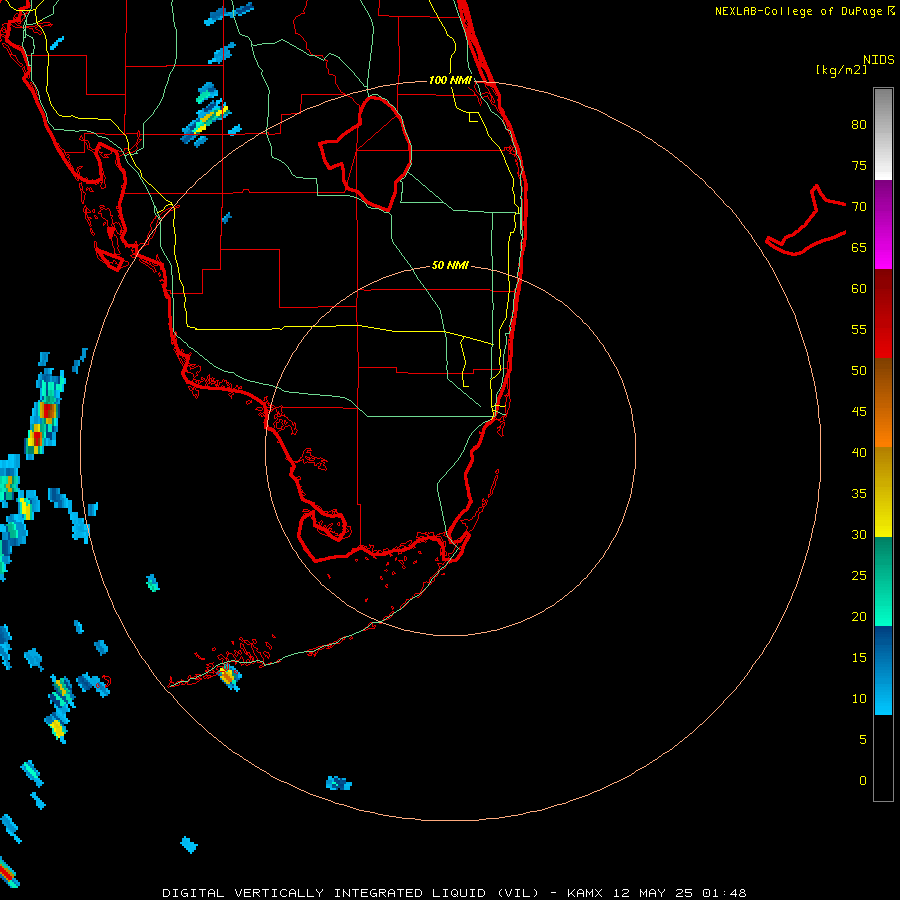Viewport: 900px width, 900px height.
Task: Click the 30 value on the color scale
Action: 859,534
